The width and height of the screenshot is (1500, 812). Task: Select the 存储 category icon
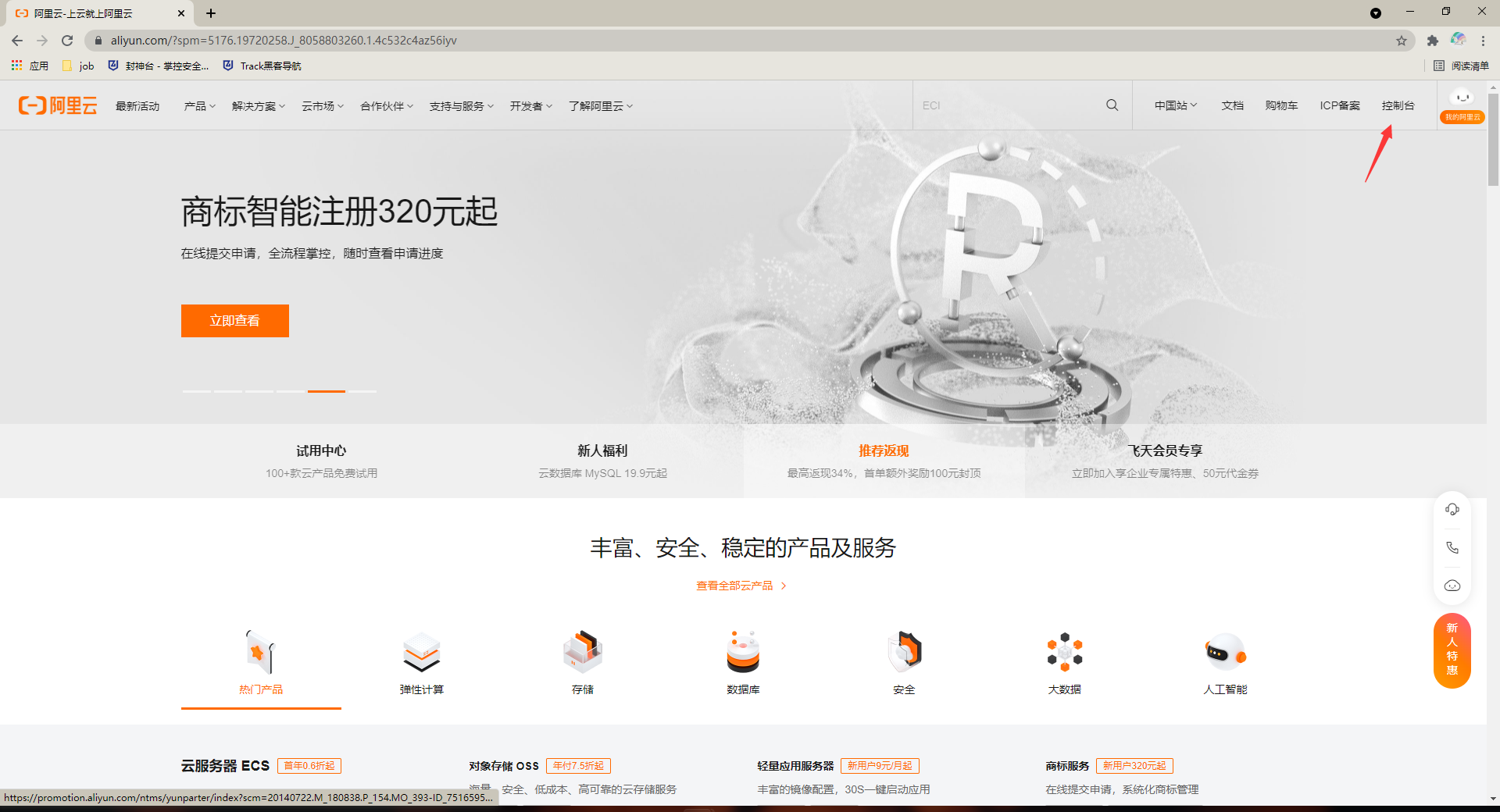point(583,651)
